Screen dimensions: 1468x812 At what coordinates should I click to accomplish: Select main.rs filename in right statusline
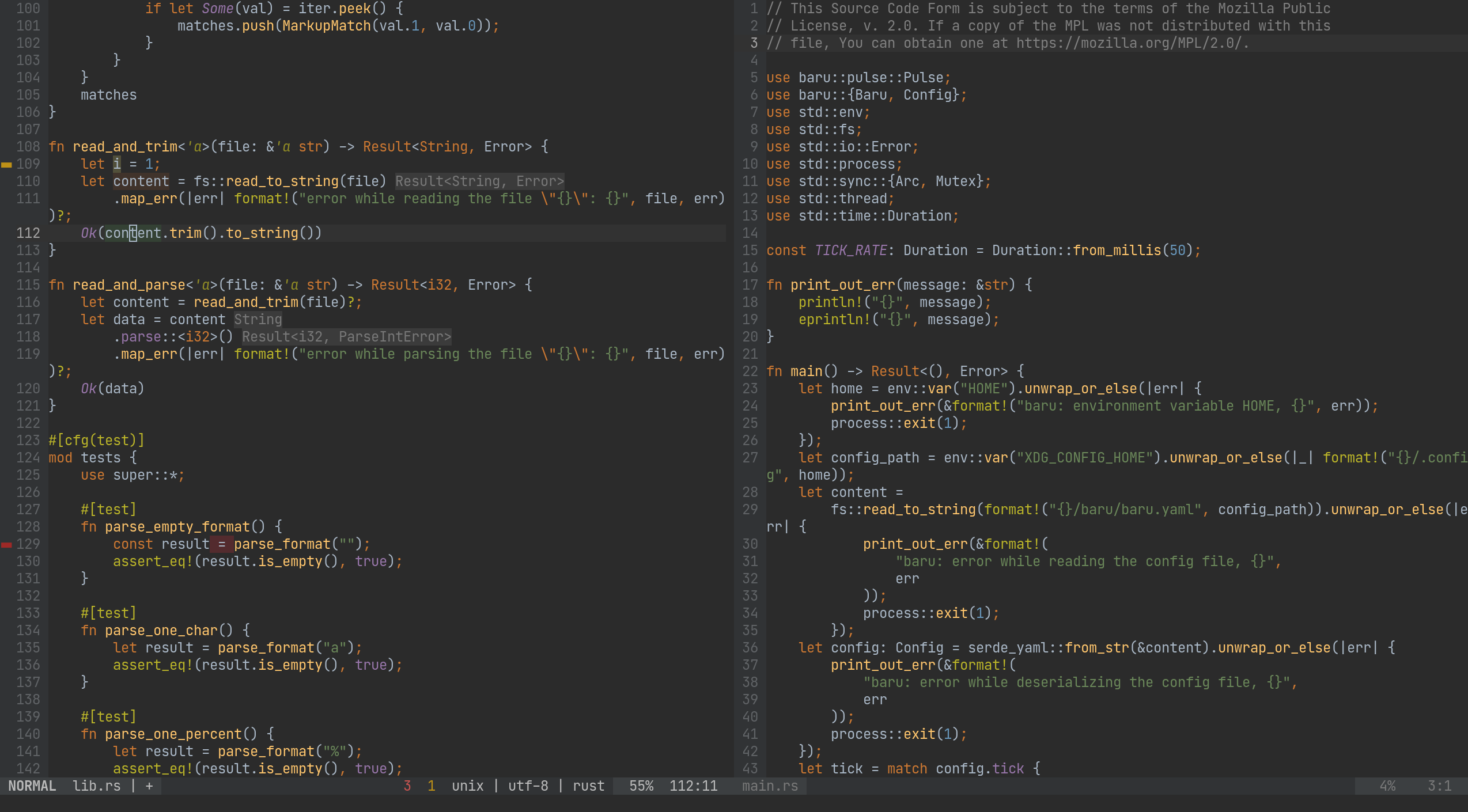pyautogui.click(x=770, y=786)
